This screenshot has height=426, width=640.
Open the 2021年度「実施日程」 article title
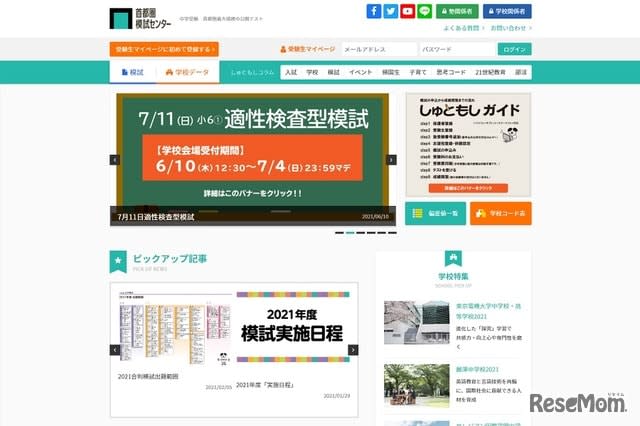tap(265, 385)
